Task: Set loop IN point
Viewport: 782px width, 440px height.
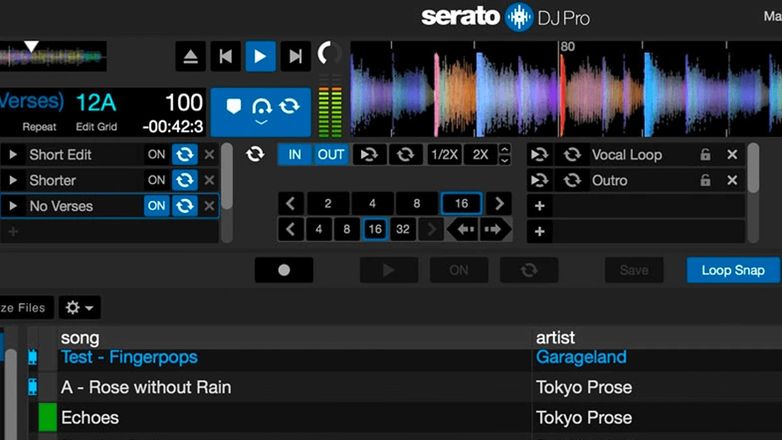Action: coord(295,155)
